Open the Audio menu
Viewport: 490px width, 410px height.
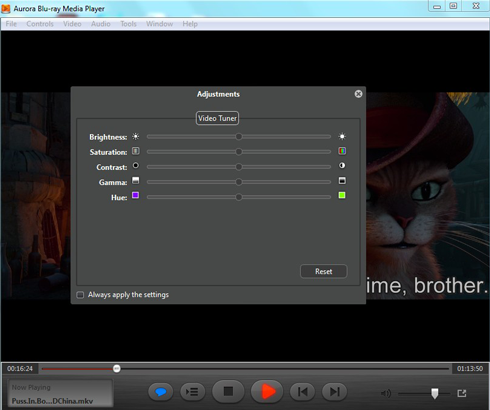pyautogui.click(x=101, y=24)
